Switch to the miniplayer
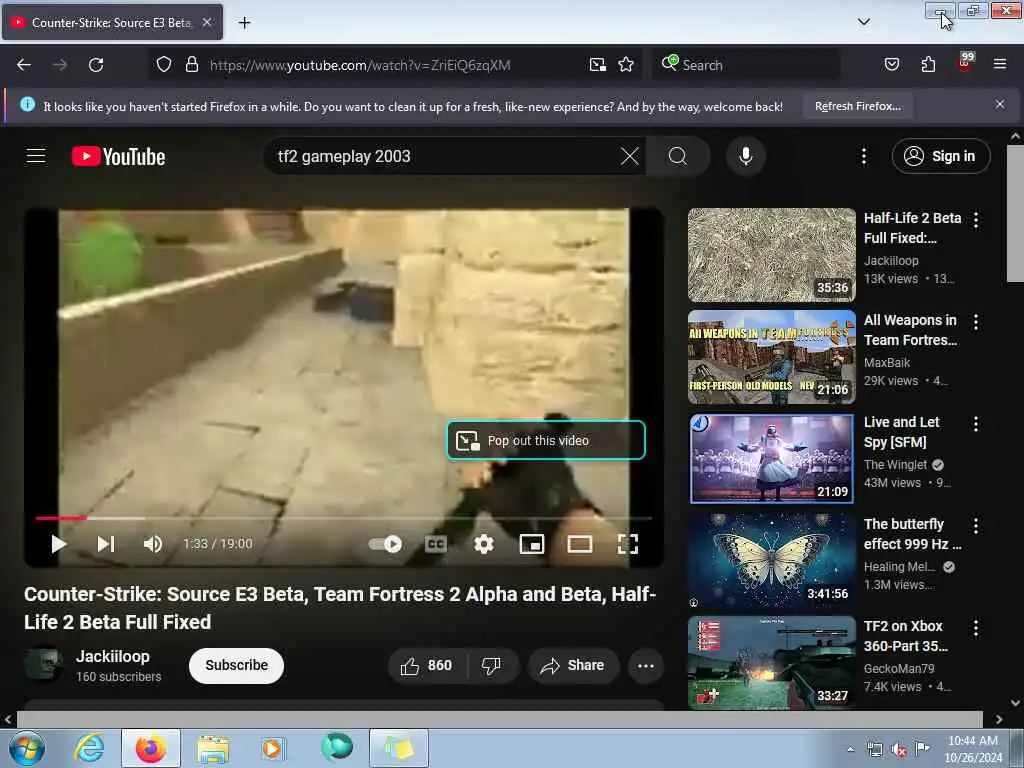Viewport: 1024px width, 768px height. pyautogui.click(x=532, y=544)
